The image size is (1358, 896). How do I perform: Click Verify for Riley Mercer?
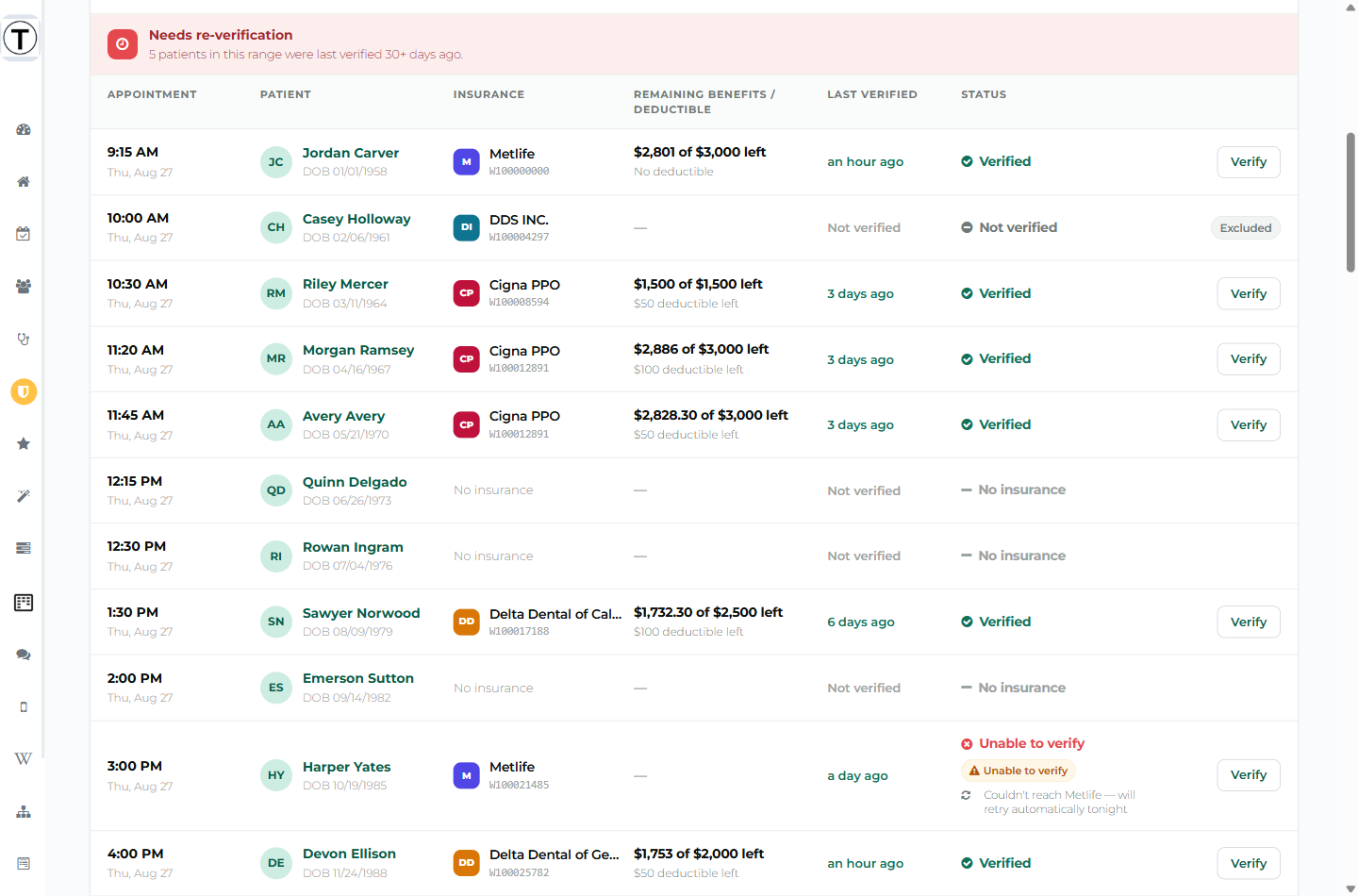click(x=1249, y=293)
